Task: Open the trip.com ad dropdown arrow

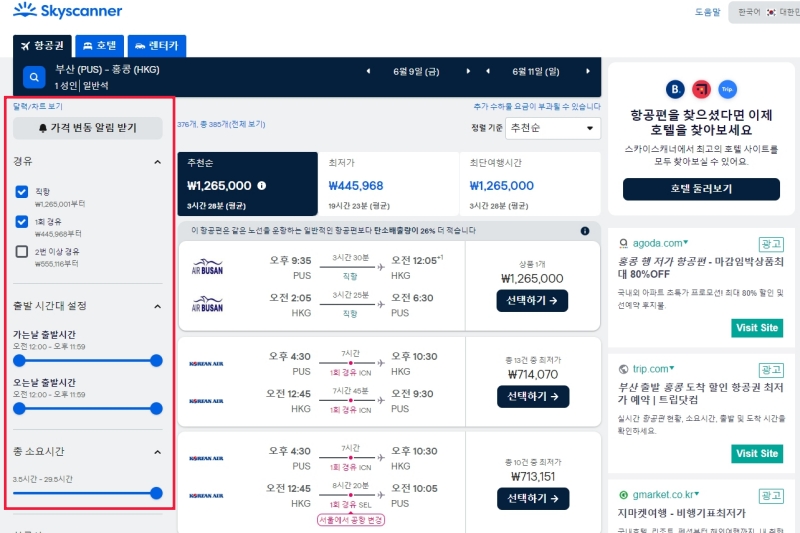Action: pos(672,368)
